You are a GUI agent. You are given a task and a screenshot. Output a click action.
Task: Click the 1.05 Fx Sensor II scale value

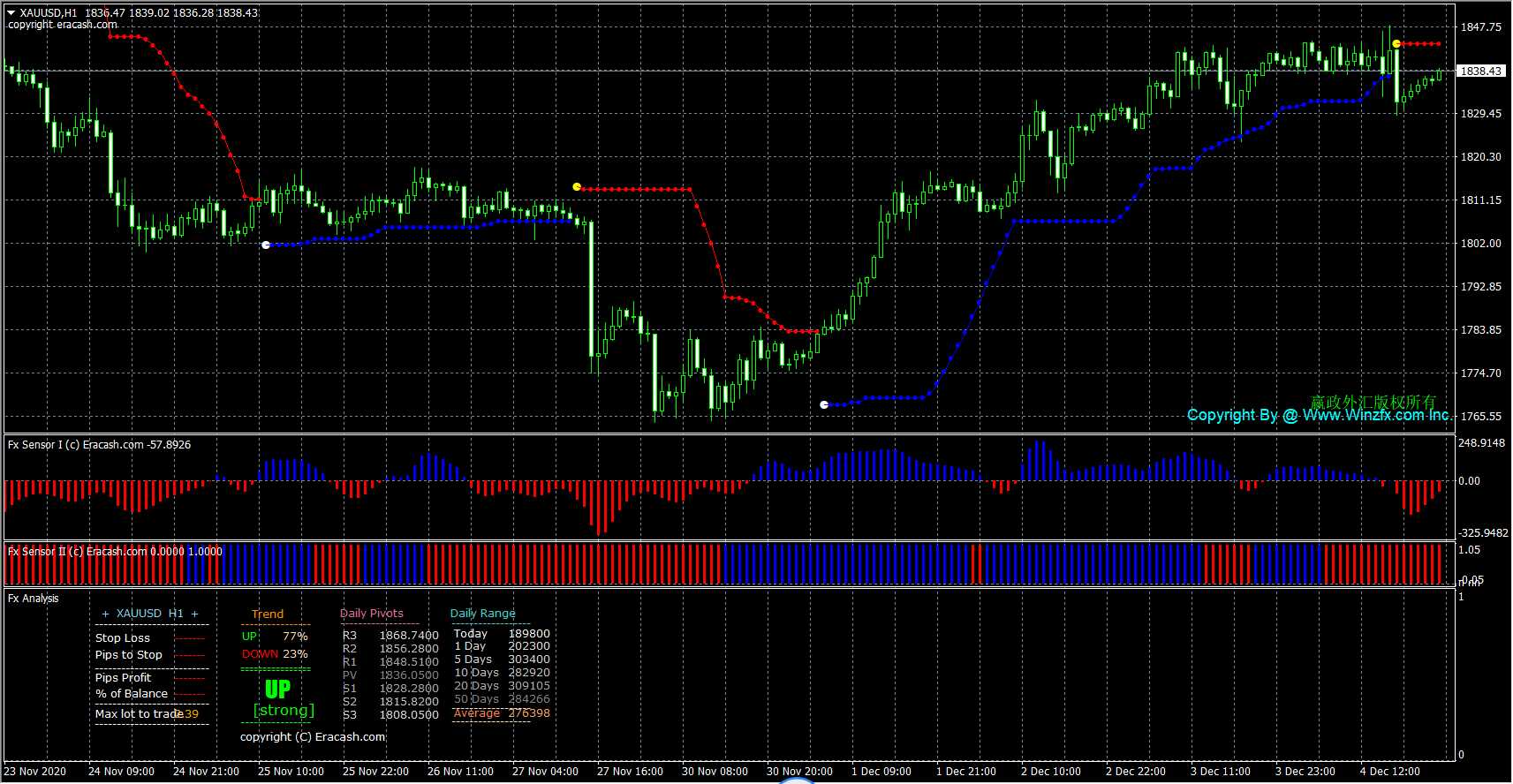coord(1470,549)
